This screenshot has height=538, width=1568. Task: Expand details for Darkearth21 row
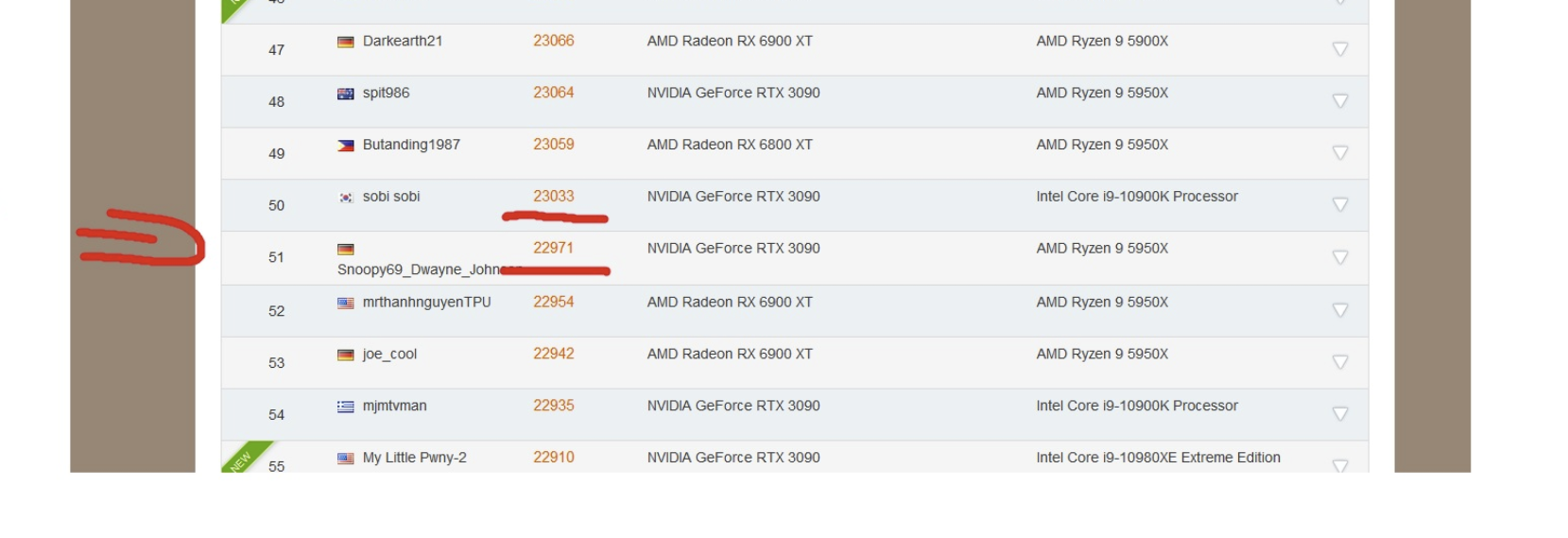tap(1339, 49)
